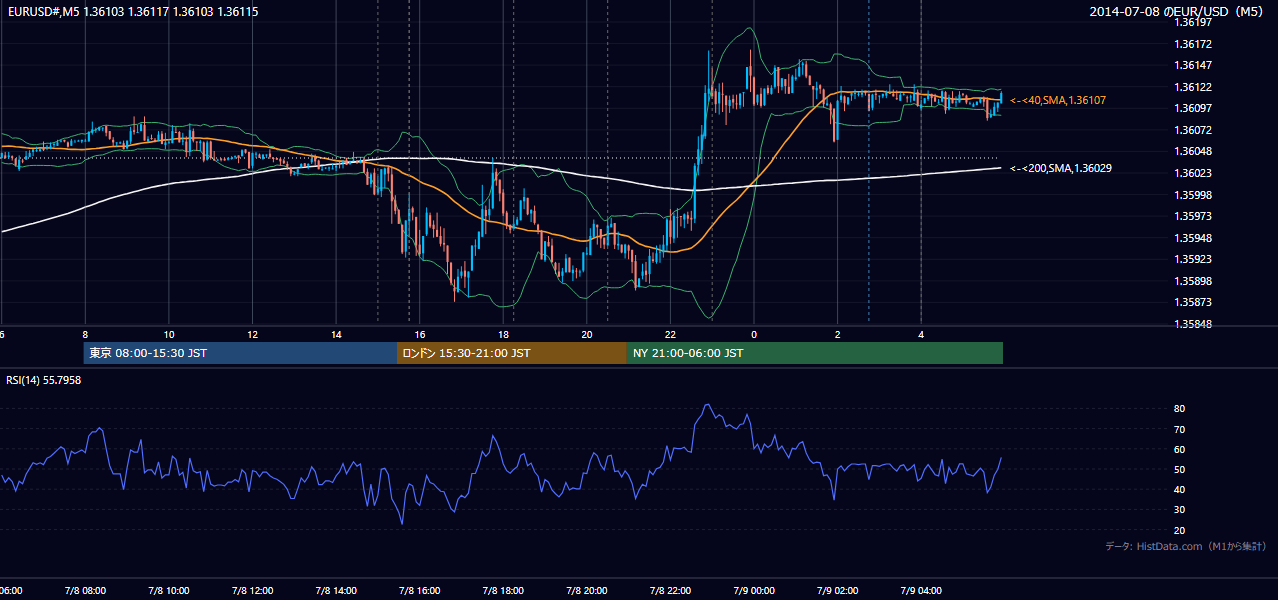Click price level 1.36023 on the axis
1278x600 pixels.
pyautogui.click(x=1193, y=173)
